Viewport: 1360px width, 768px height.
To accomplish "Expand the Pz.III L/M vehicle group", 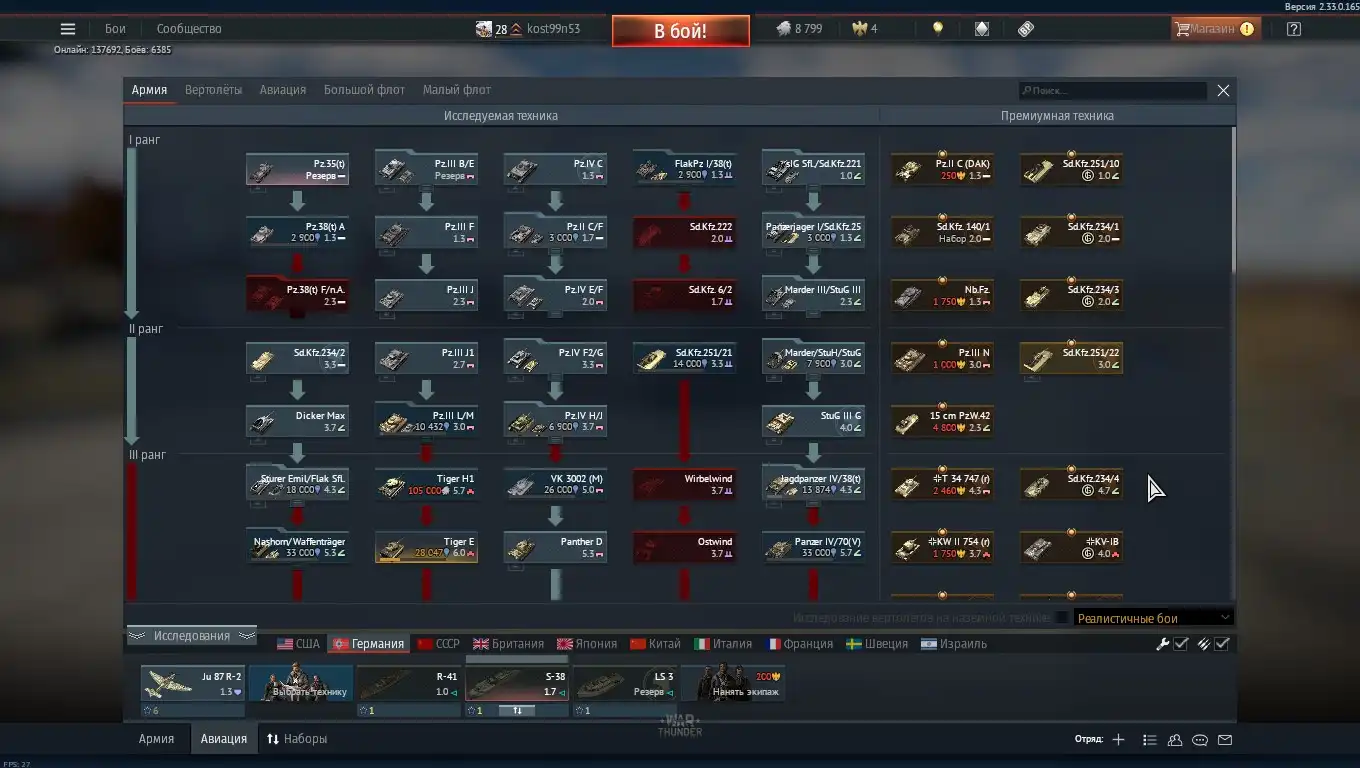I will [426, 421].
